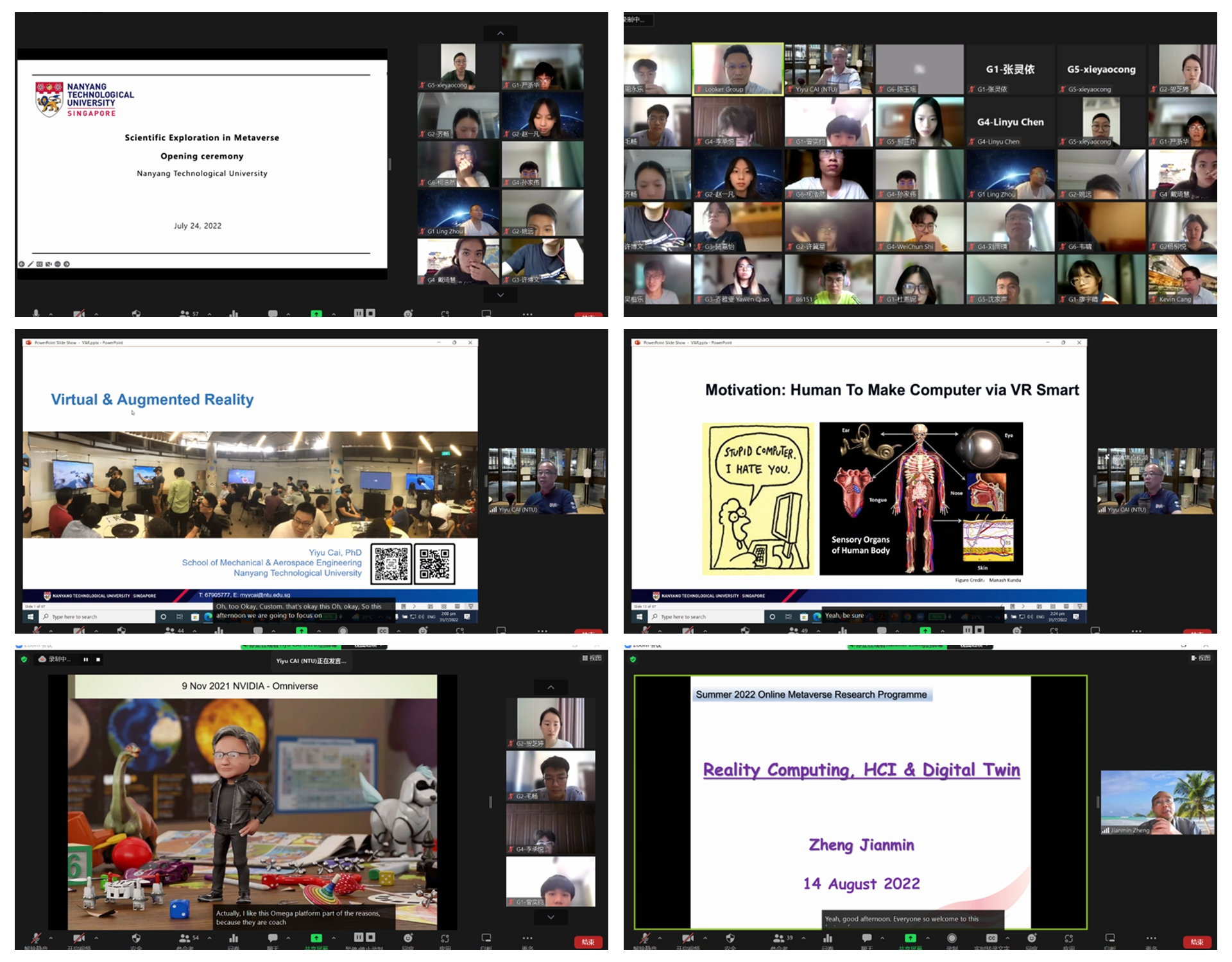
Task: Open Polls chart icon in Omniverse meeting toolbar
Action: [234, 938]
